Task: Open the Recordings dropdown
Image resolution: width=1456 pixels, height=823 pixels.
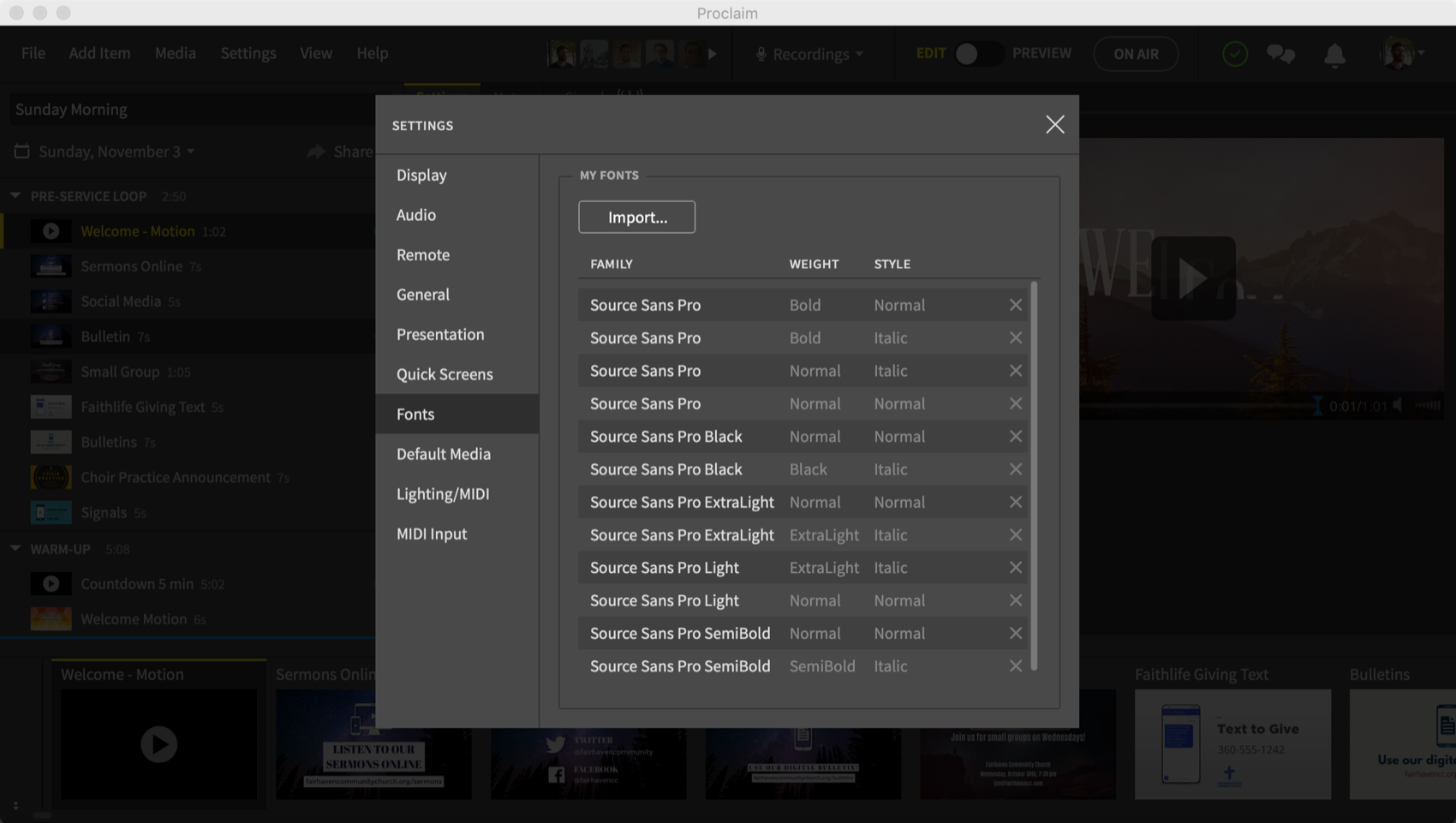Action: click(809, 54)
